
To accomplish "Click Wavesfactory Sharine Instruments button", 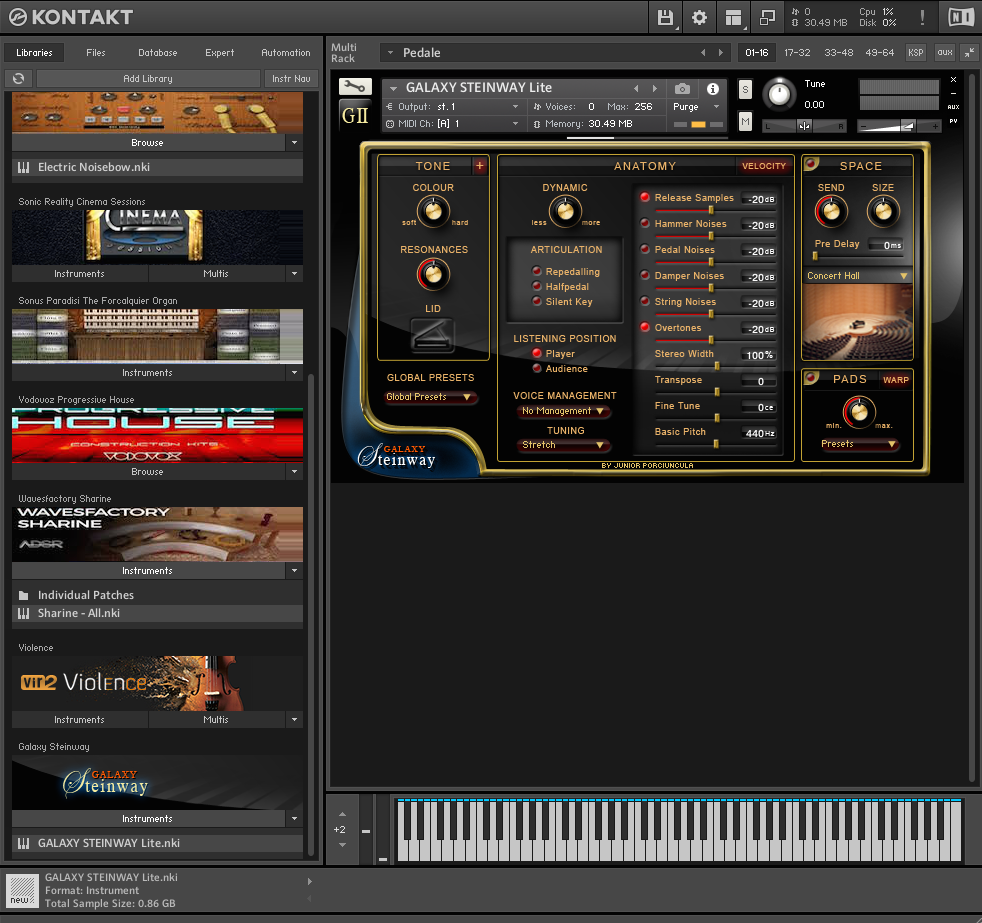I will click(148, 570).
